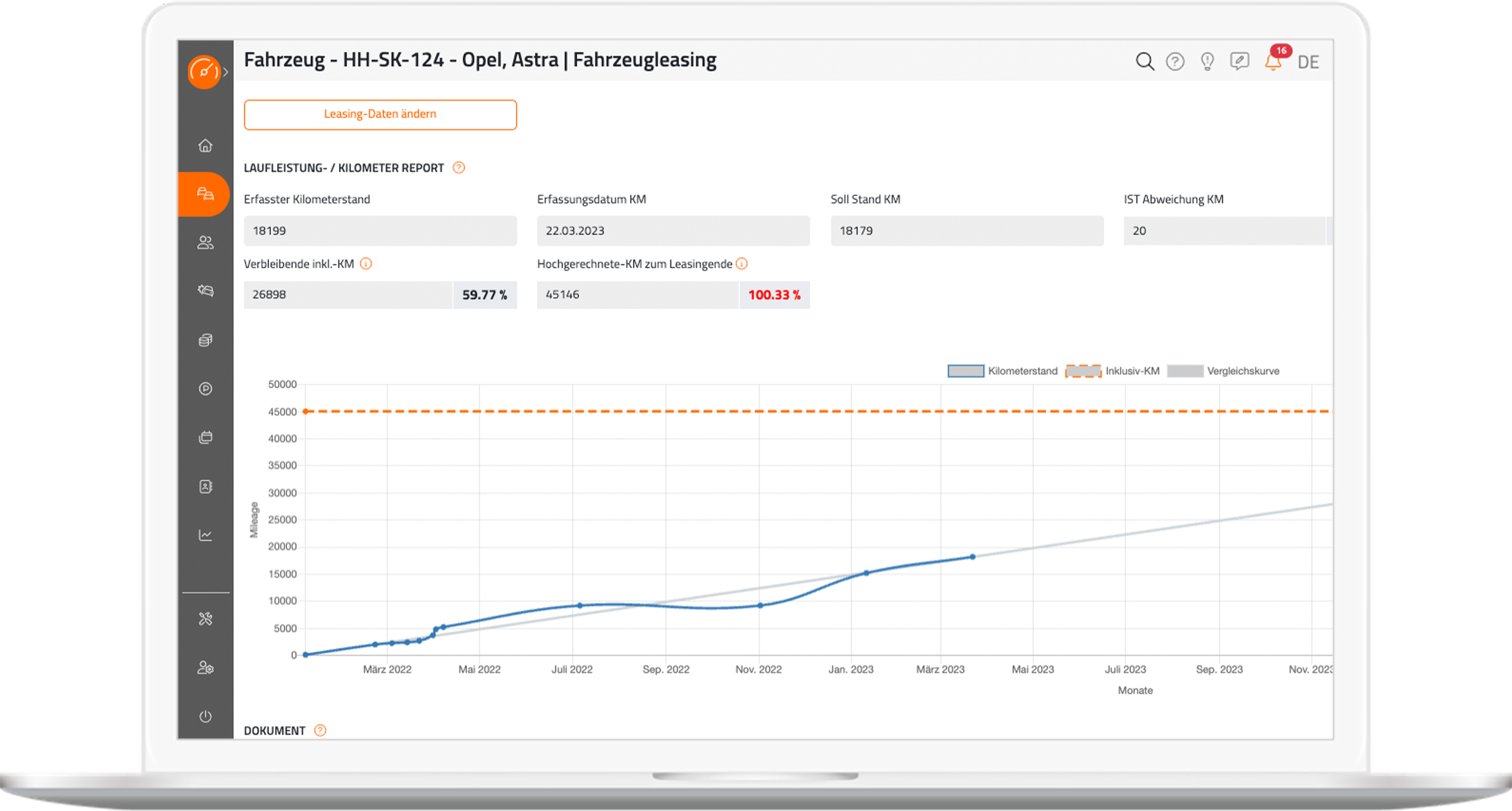Image resolution: width=1512 pixels, height=811 pixels.
Task: Click help icon next to Dokument heading
Action: (x=320, y=730)
